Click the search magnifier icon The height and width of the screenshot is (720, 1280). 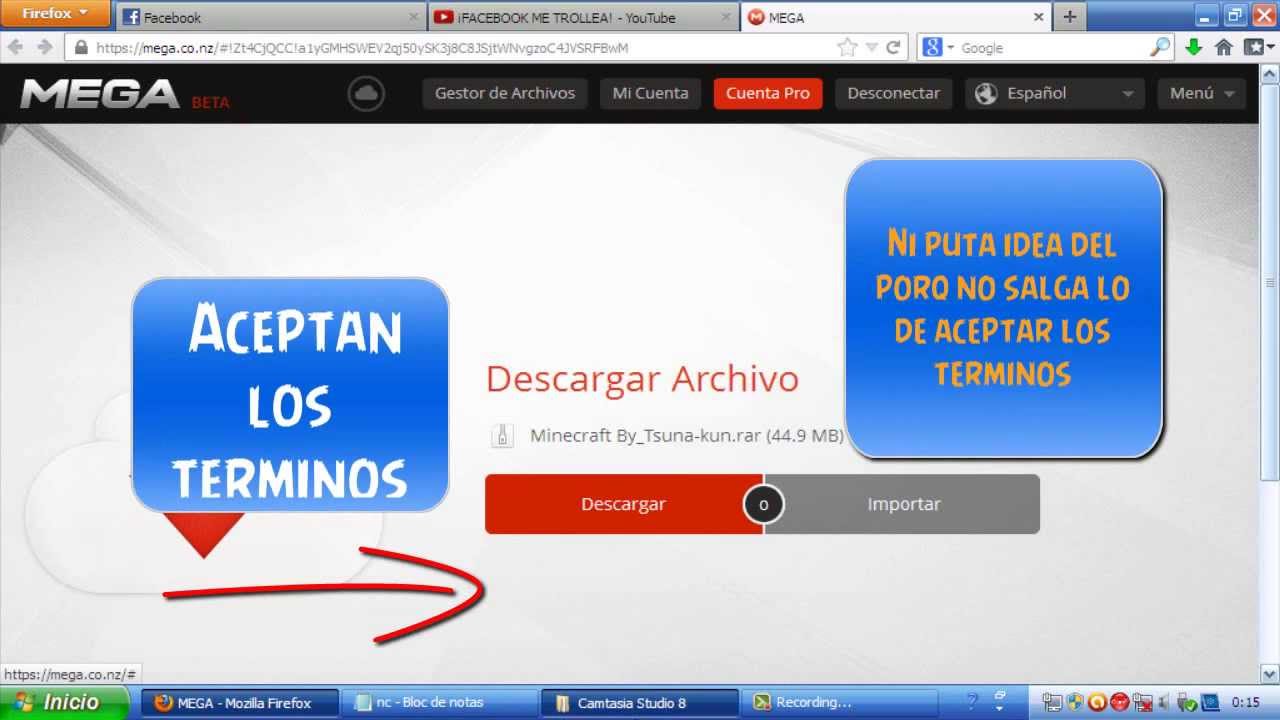pos(1159,47)
